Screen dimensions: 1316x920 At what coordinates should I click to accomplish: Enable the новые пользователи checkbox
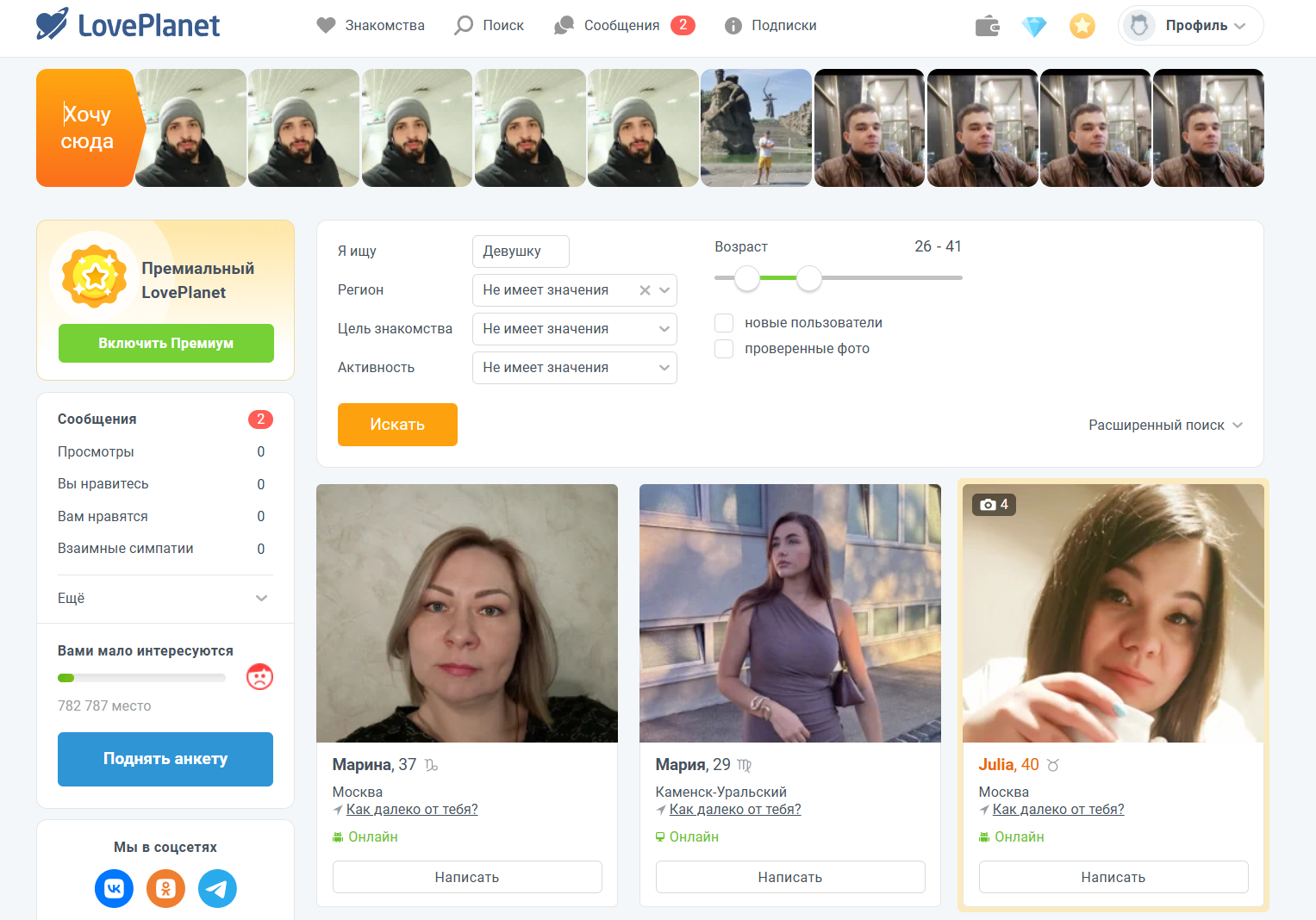[x=724, y=323]
